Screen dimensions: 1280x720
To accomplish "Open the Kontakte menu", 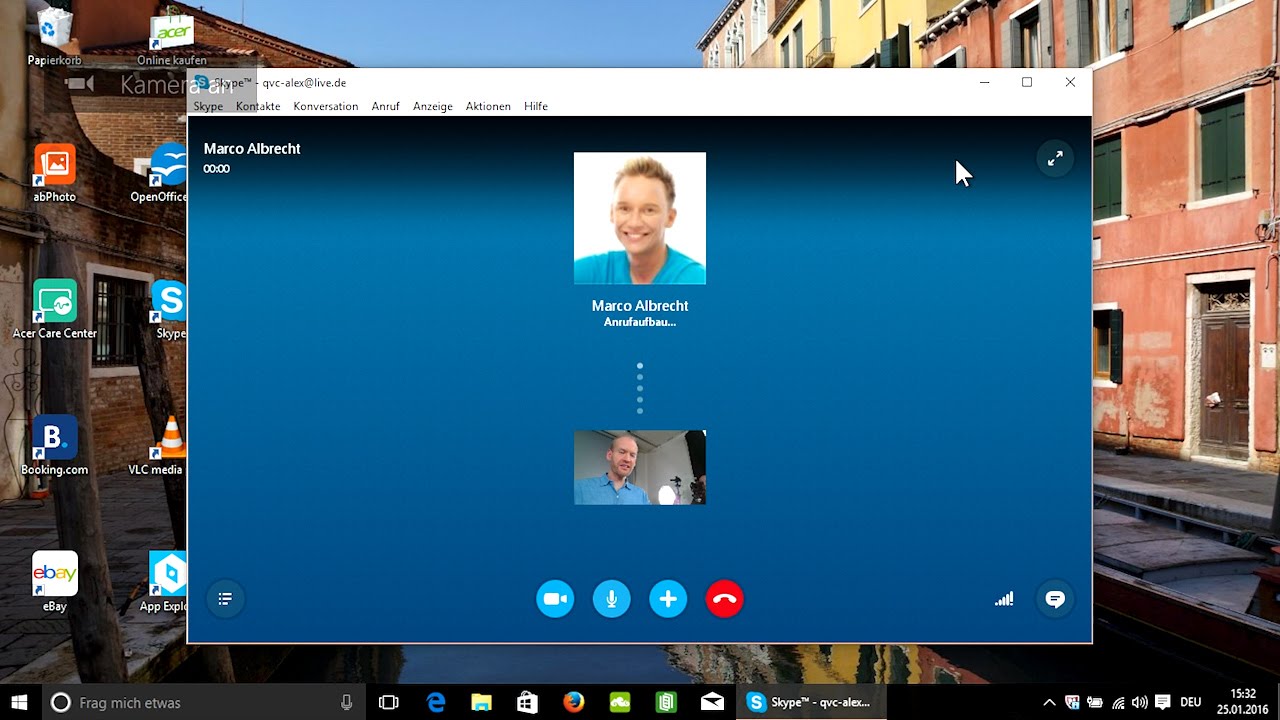I will [x=258, y=106].
